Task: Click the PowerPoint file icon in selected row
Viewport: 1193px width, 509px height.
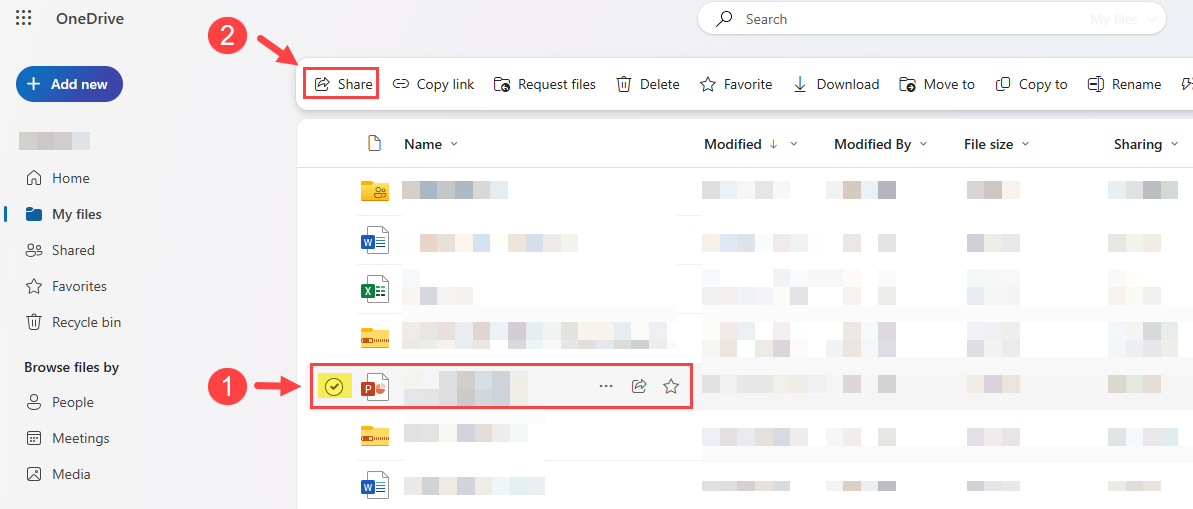Action: 374,387
